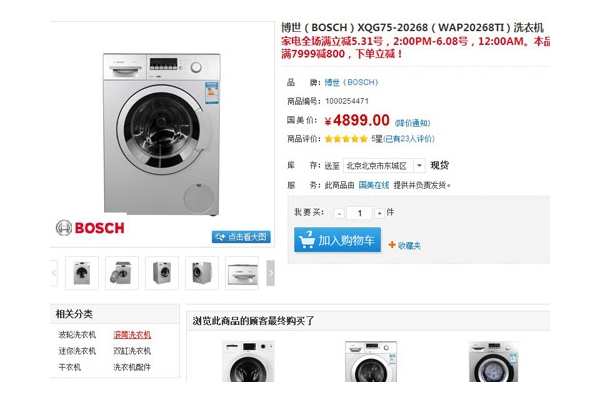This screenshot has width=600, height=400.
Task: Click the BOSCH logo on image
Action: click(x=90, y=228)
